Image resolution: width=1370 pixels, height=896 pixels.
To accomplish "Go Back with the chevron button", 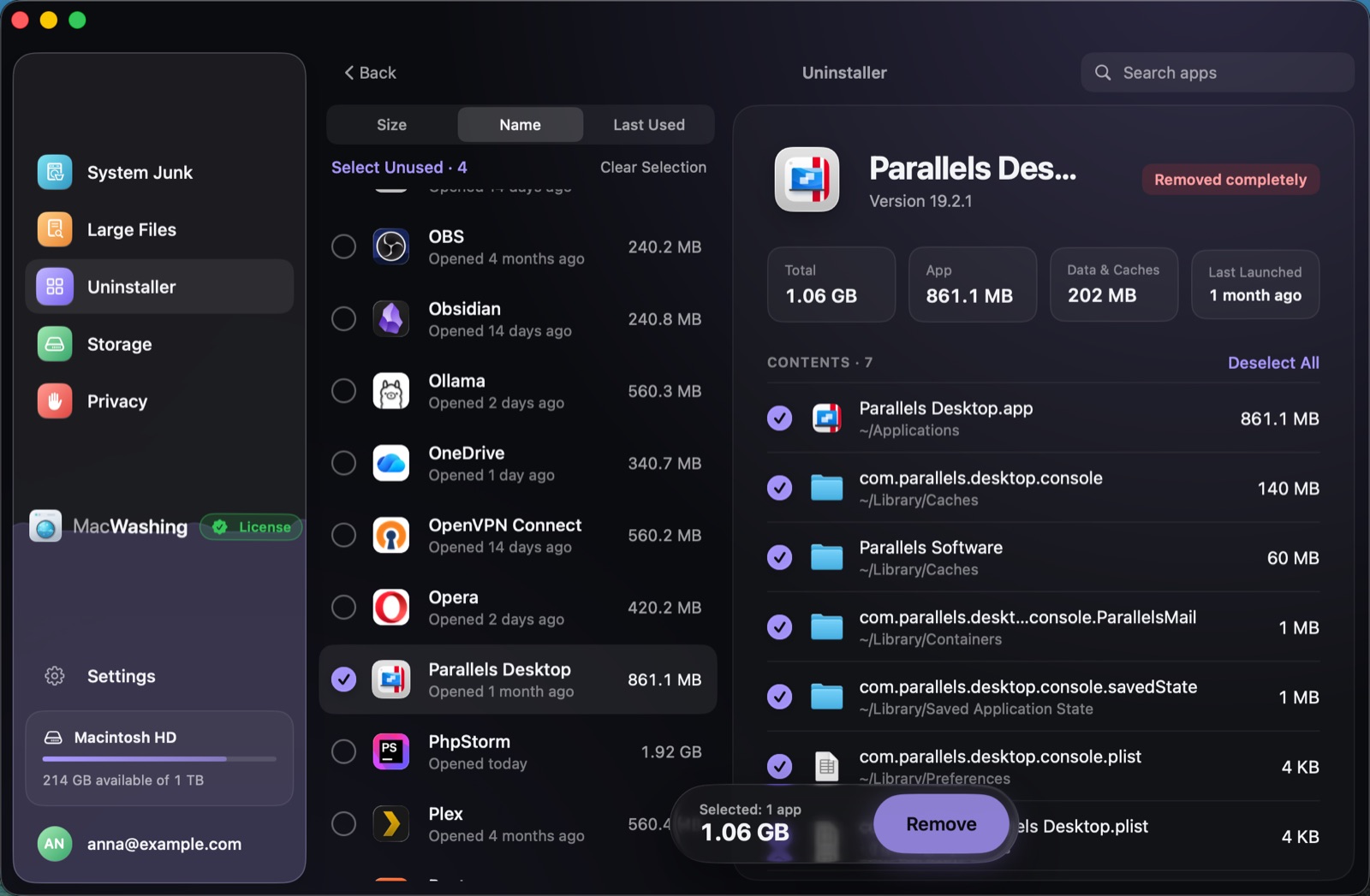I will [370, 73].
